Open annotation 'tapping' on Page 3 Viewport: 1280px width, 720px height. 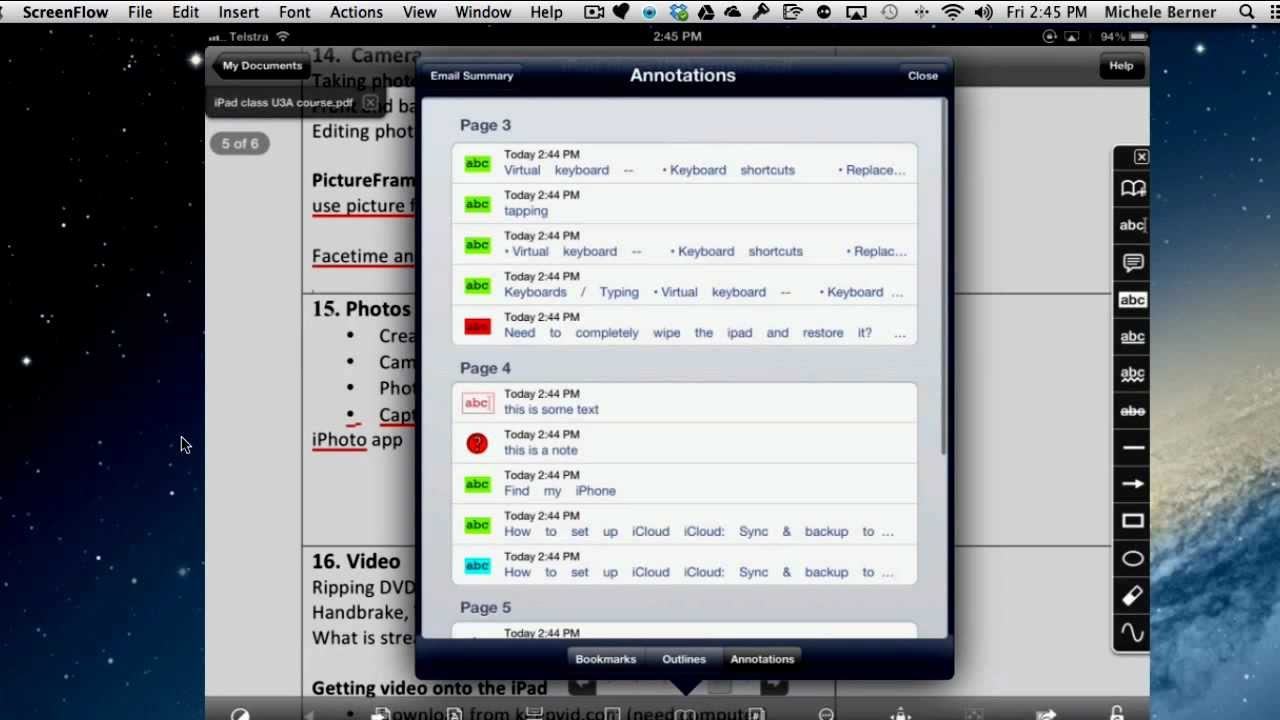coord(684,203)
